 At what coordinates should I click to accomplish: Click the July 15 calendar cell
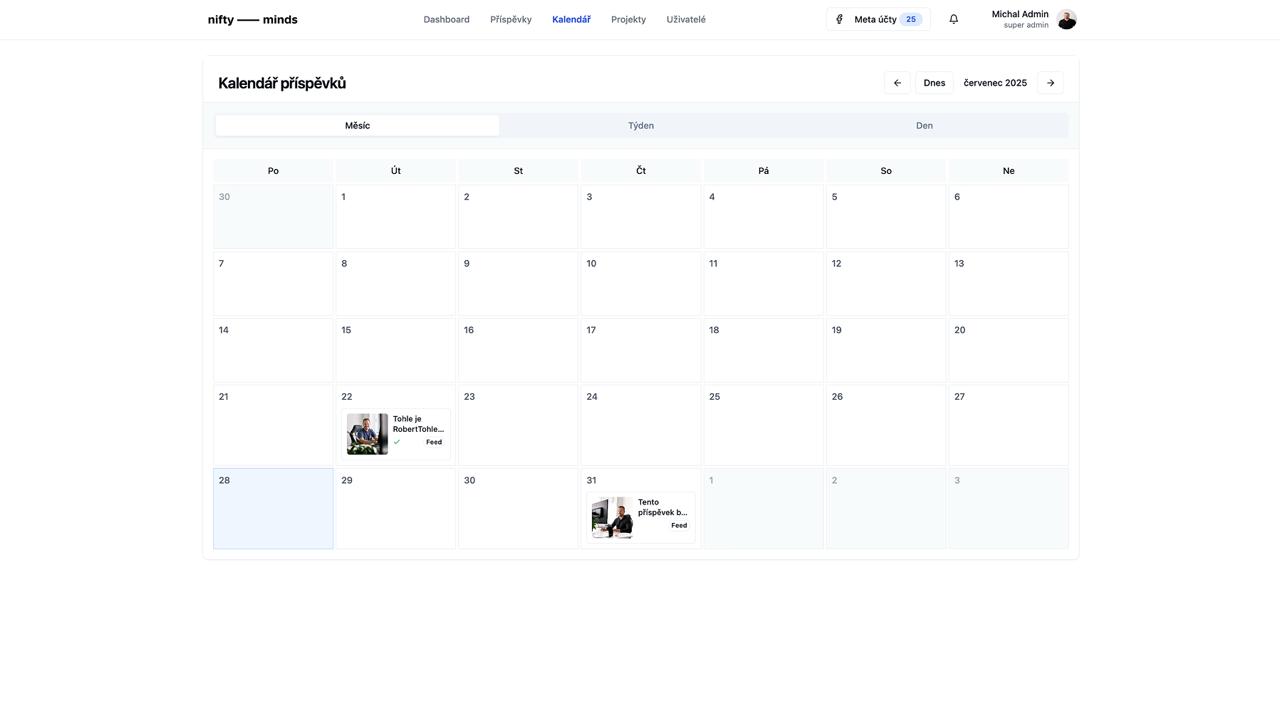(x=395, y=350)
